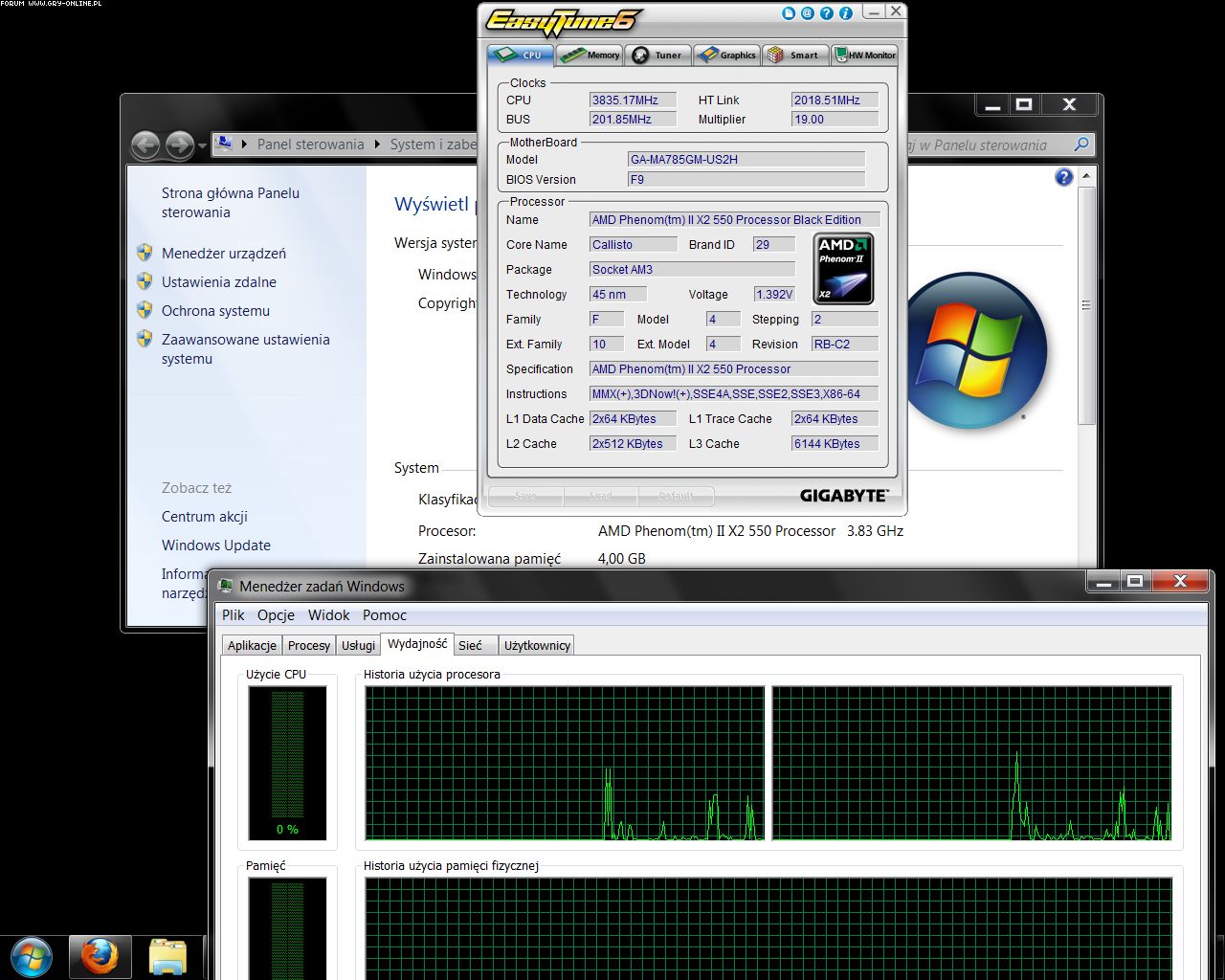Click the Package Socket AM3 field
This screenshot has height=980, width=1225.
point(692,270)
